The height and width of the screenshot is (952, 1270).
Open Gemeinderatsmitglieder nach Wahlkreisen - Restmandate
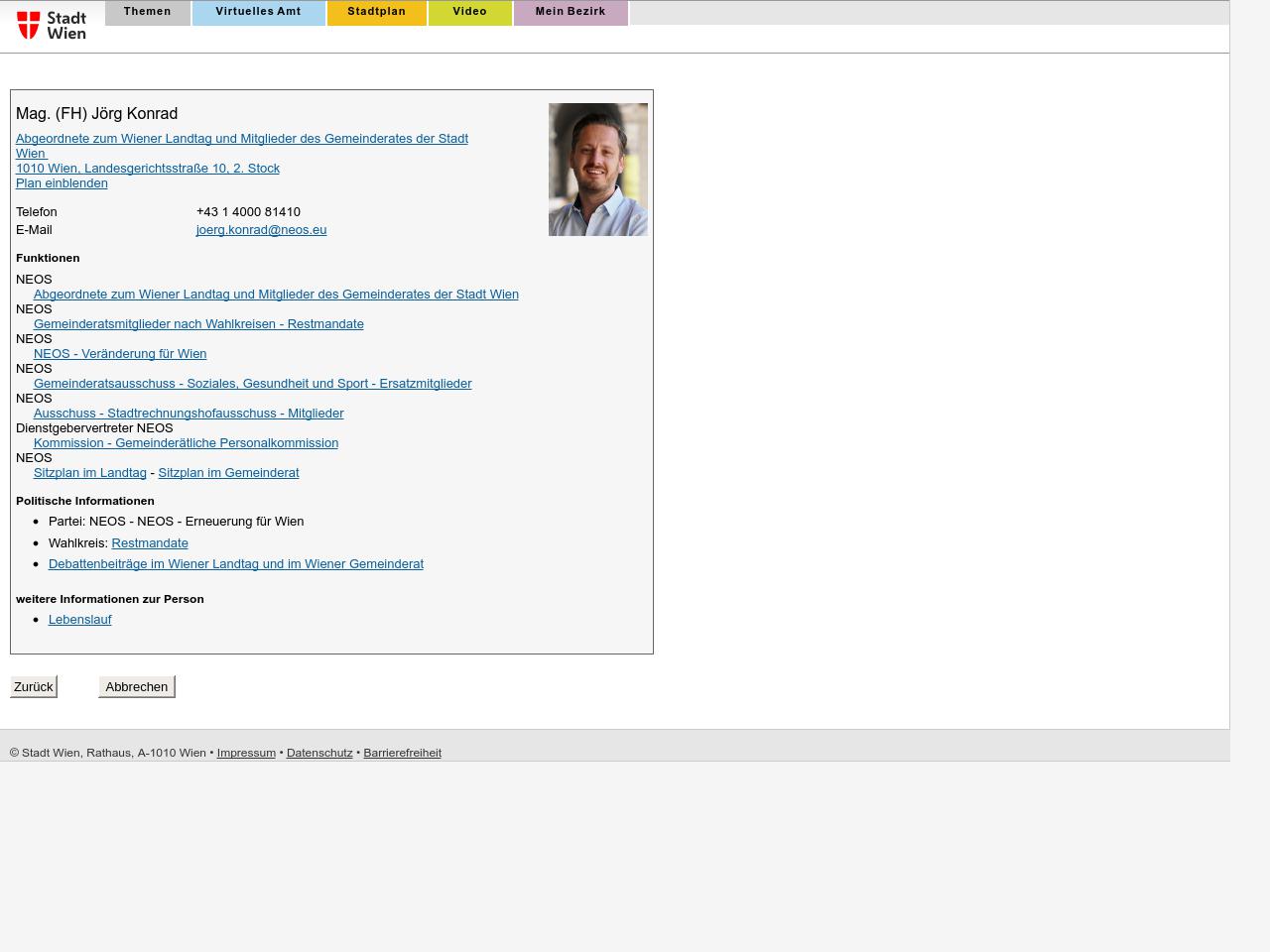198,324
